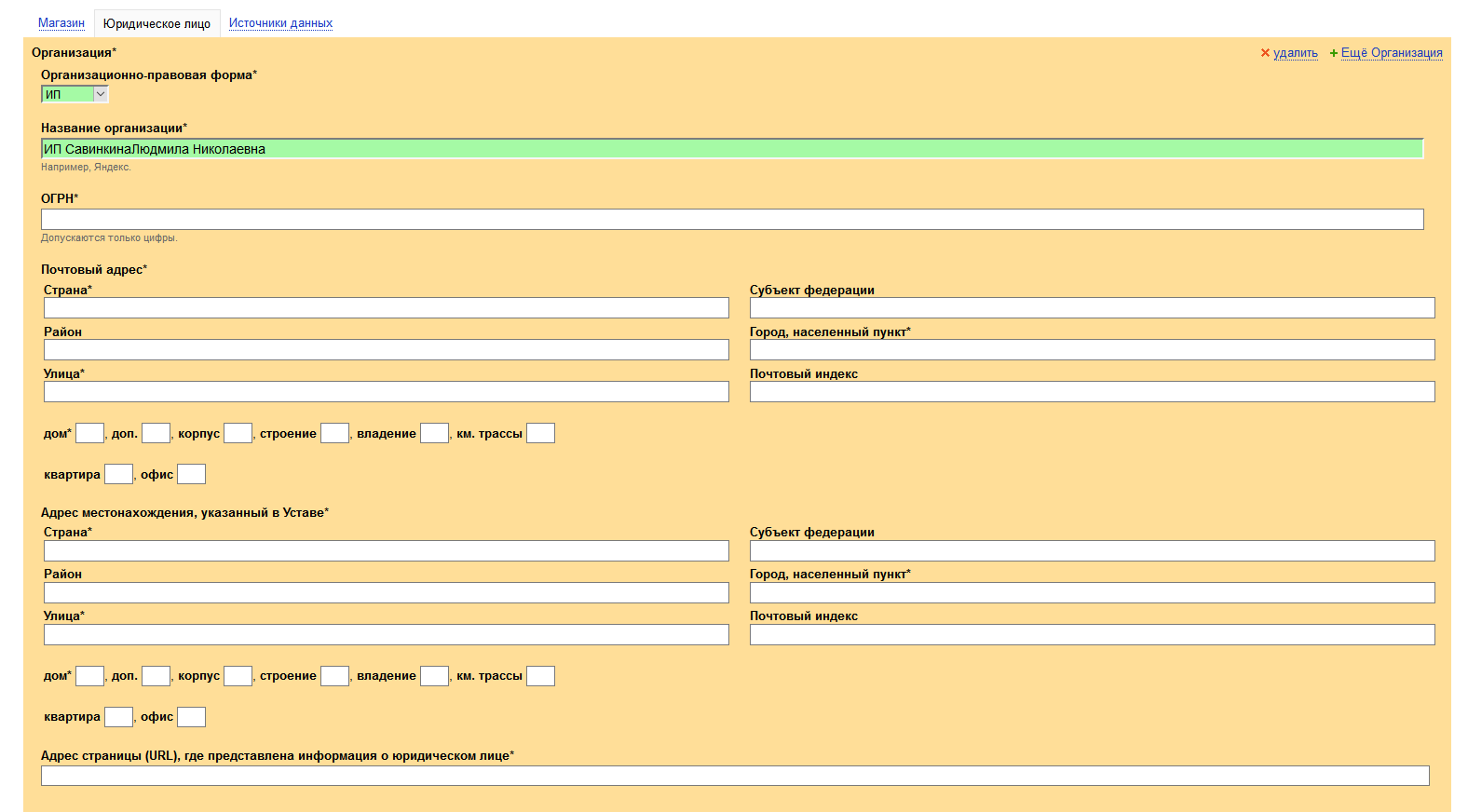Image resolution: width=1468 pixels, height=812 pixels.
Task: Focus the Название организации text field
Action: pos(731,149)
